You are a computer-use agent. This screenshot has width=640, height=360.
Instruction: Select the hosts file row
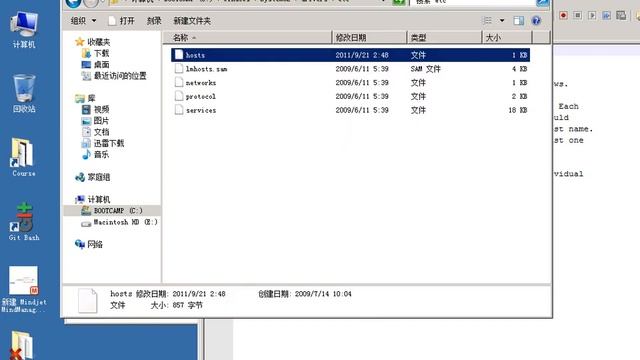tap(351, 55)
